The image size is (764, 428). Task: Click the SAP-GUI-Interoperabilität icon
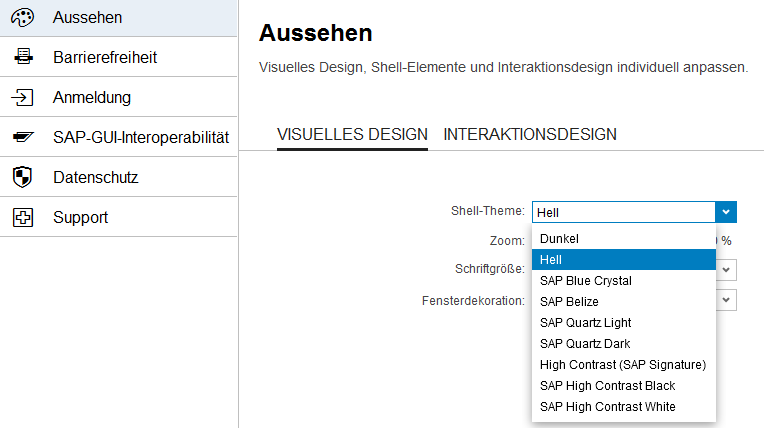pyautogui.click(x=22, y=138)
